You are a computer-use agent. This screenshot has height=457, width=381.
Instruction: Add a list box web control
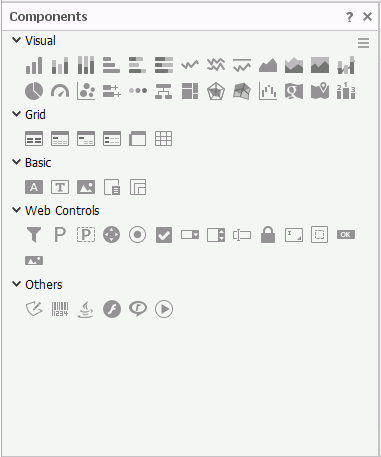216,235
